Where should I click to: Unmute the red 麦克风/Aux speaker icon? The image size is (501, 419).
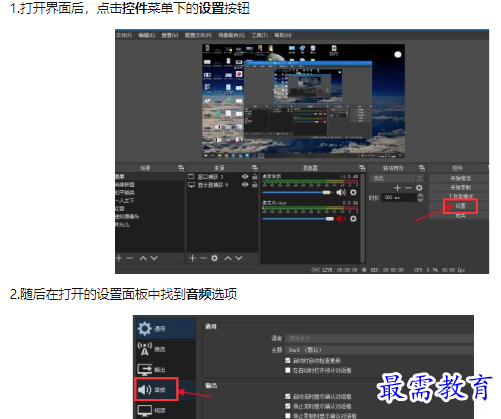(x=341, y=219)
